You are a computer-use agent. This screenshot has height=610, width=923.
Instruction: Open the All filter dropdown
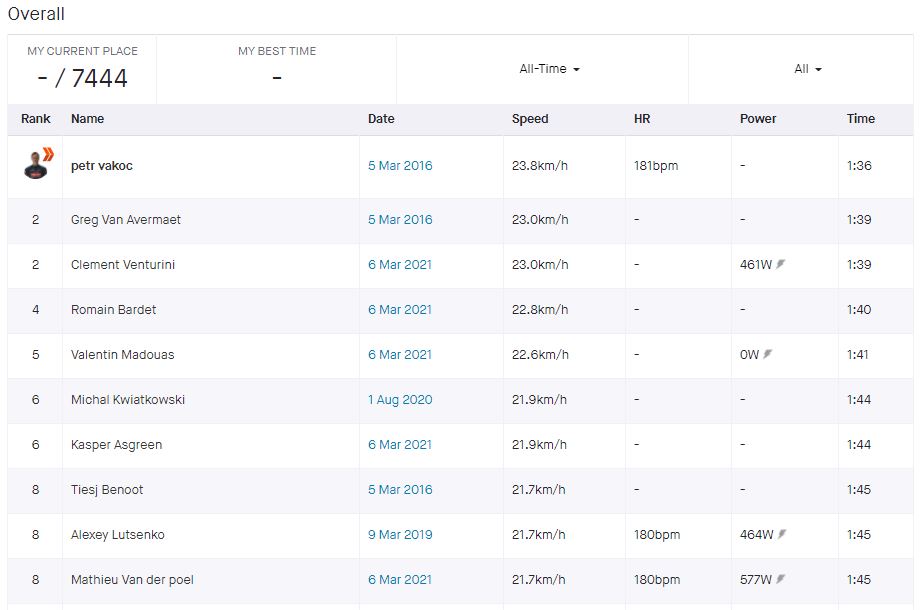coord(808,69)
